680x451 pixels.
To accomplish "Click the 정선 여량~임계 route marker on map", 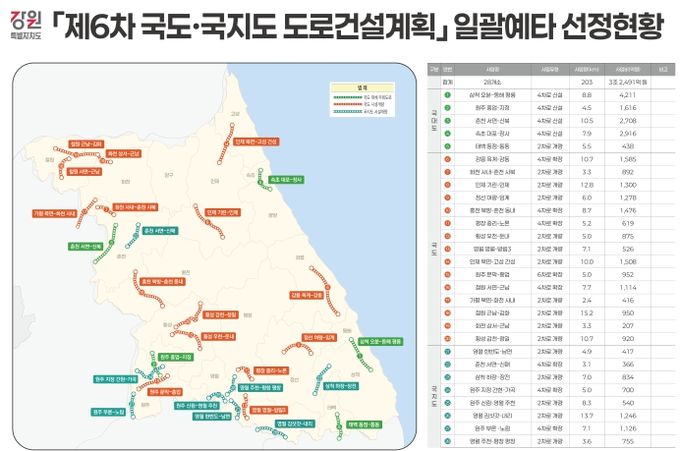I will click(x=318, y=336).
